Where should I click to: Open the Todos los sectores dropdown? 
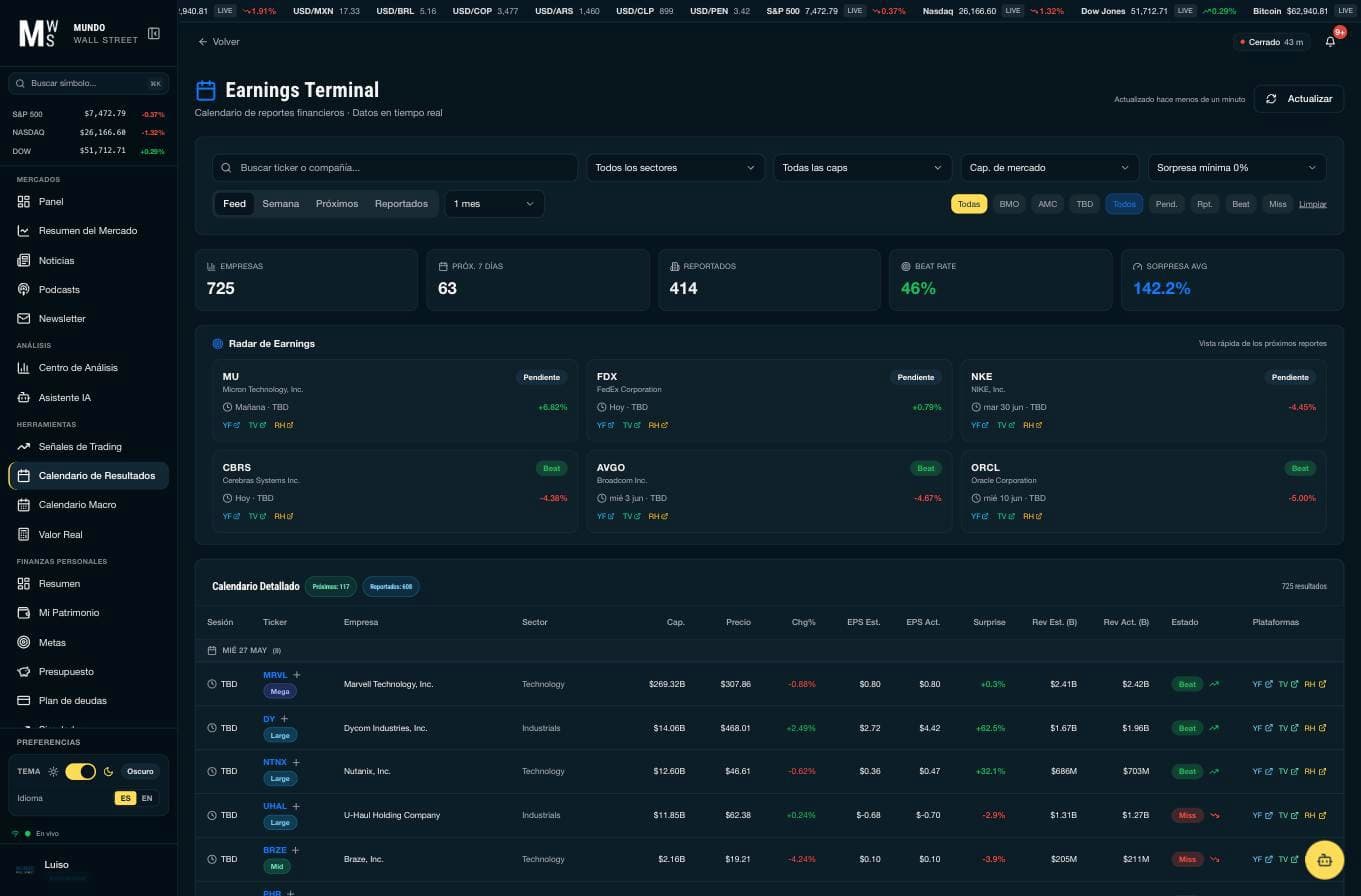point(675,168)
